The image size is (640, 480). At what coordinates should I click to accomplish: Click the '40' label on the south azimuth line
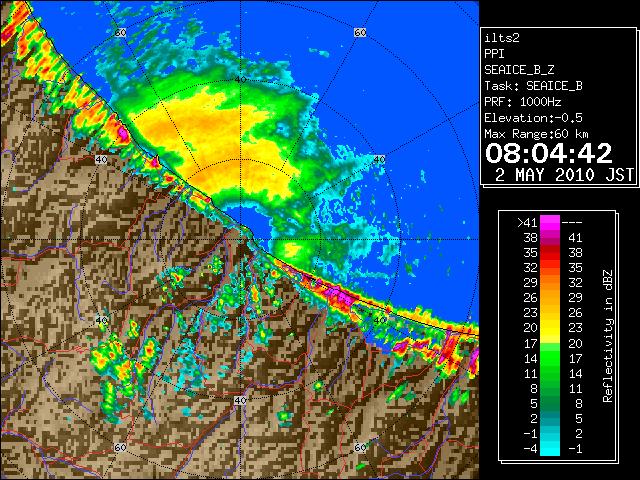click(x=240, y=400)
